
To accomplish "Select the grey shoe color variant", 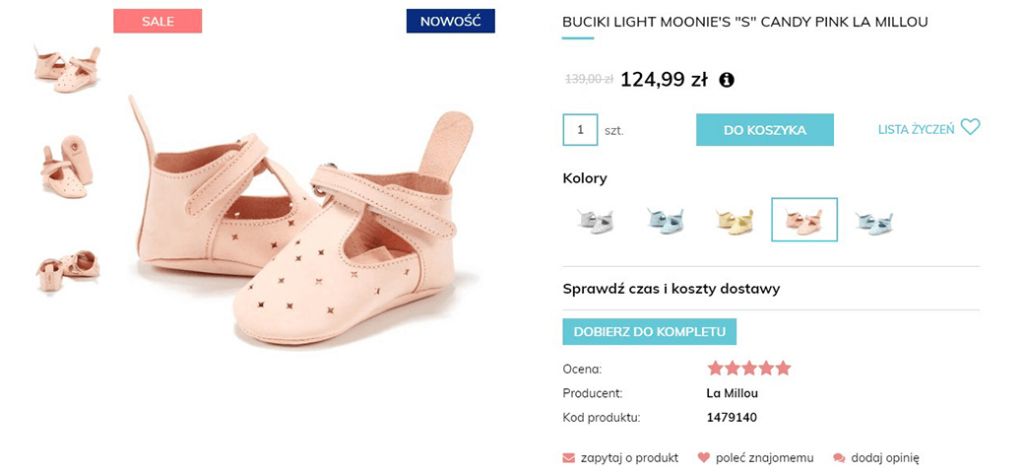I will [595, 220].
